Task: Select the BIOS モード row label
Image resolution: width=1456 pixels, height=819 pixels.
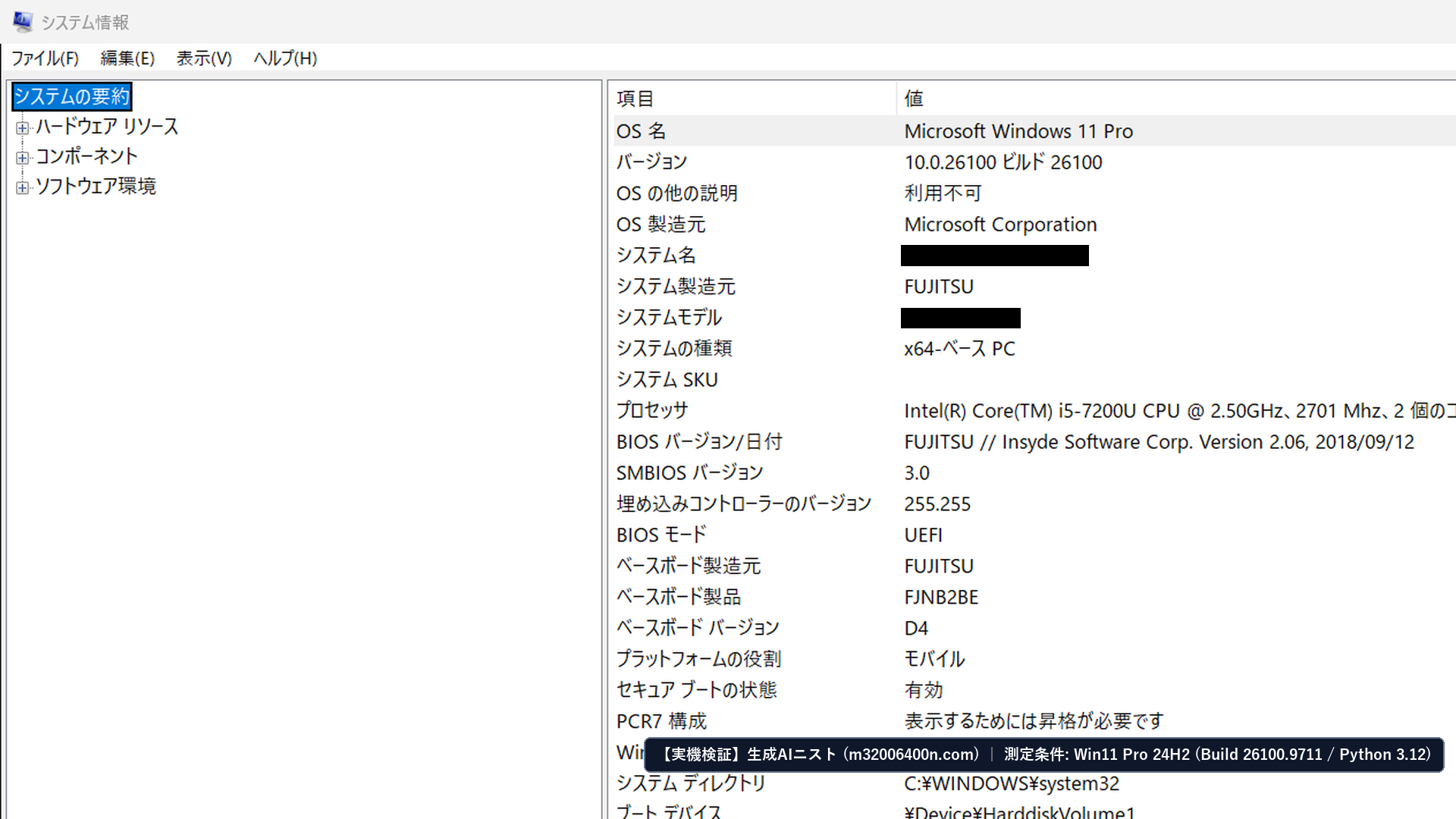Action: tap(661, 535)
